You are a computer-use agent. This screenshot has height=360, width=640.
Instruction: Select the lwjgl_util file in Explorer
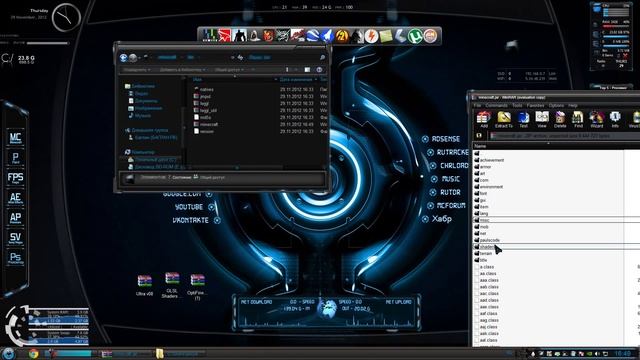point(205,110)
